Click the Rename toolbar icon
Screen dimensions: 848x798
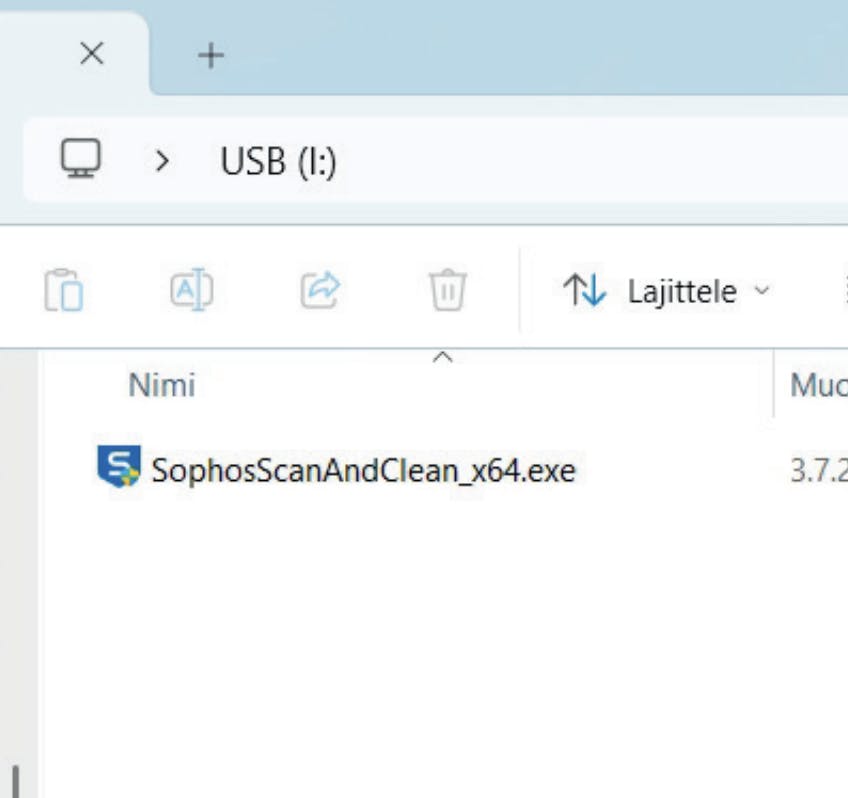(x=191, y=290)
